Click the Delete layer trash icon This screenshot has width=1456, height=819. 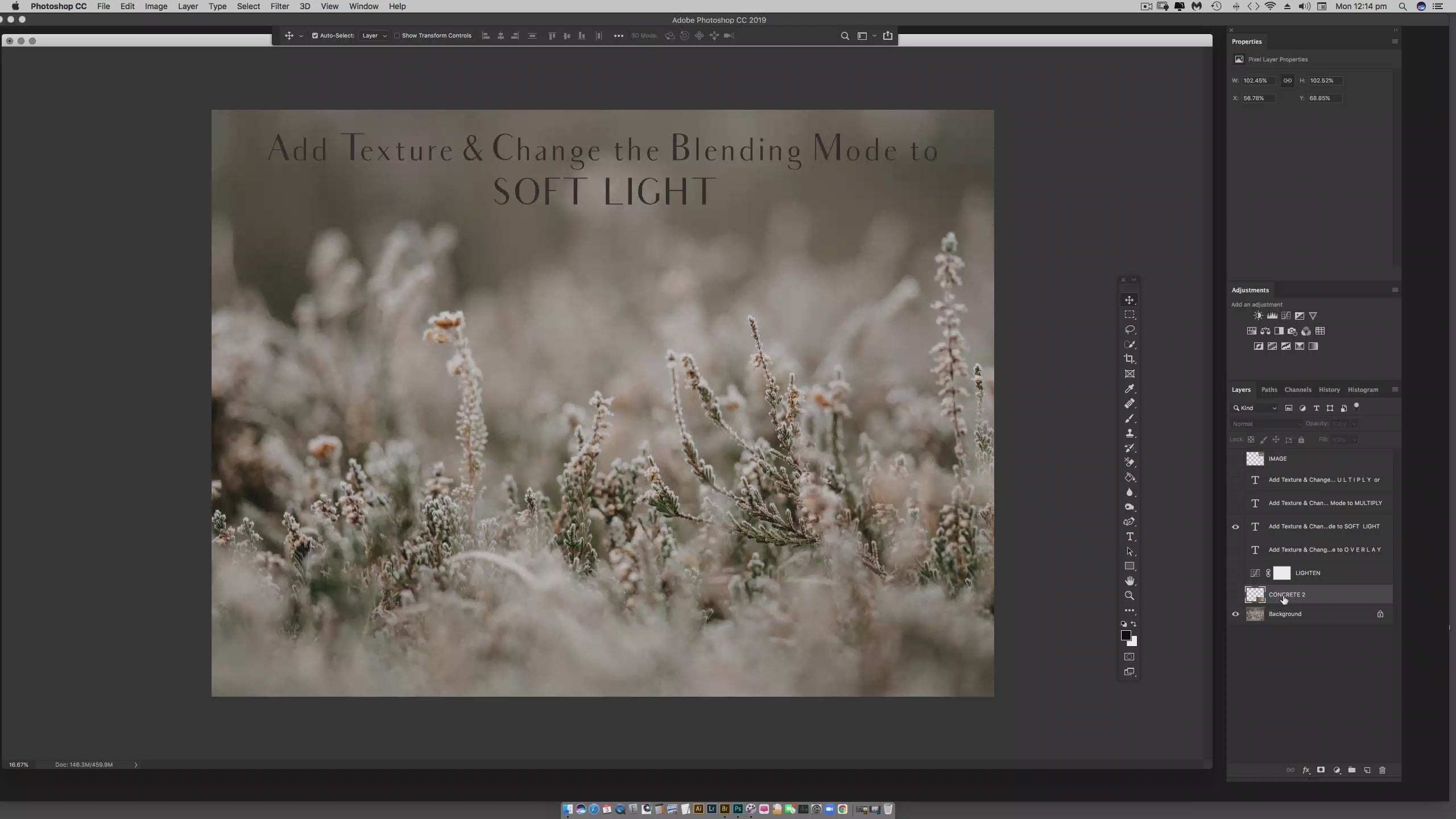[x=1383, y=770]
